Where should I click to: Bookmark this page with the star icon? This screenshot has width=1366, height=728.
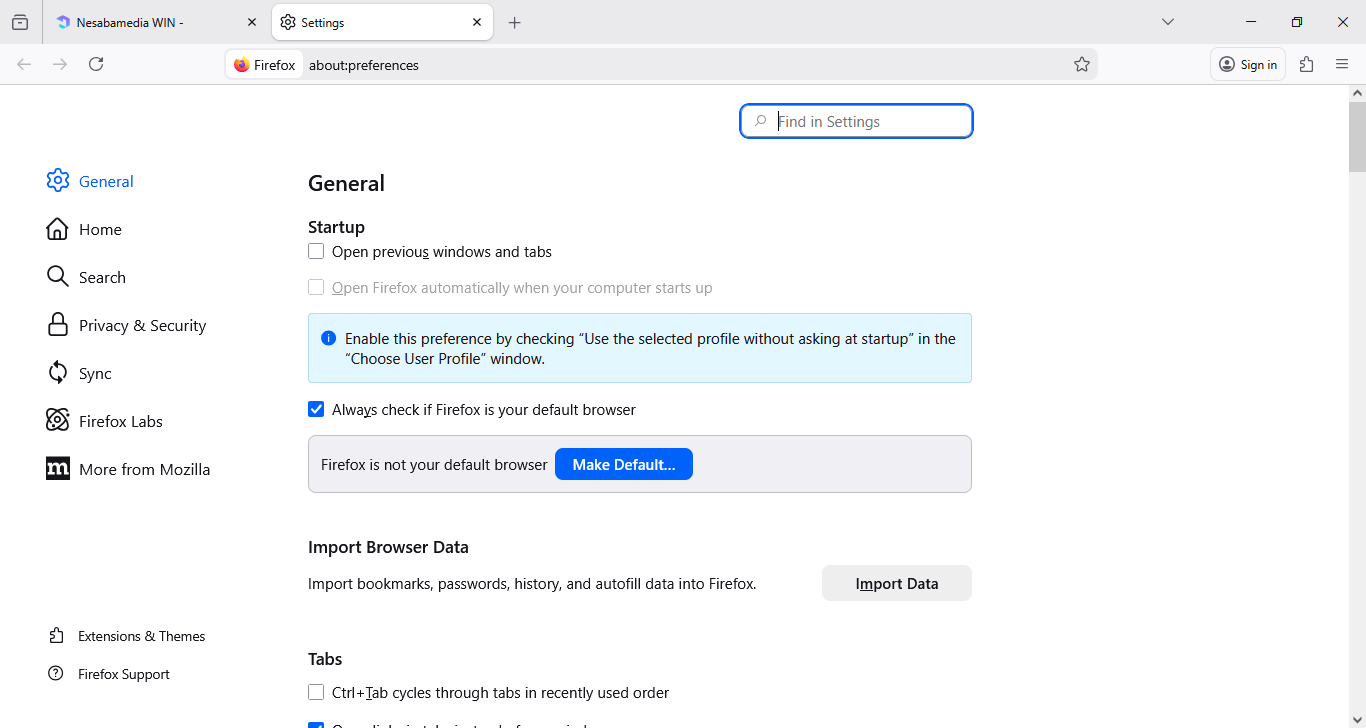tap(1081, 64)
